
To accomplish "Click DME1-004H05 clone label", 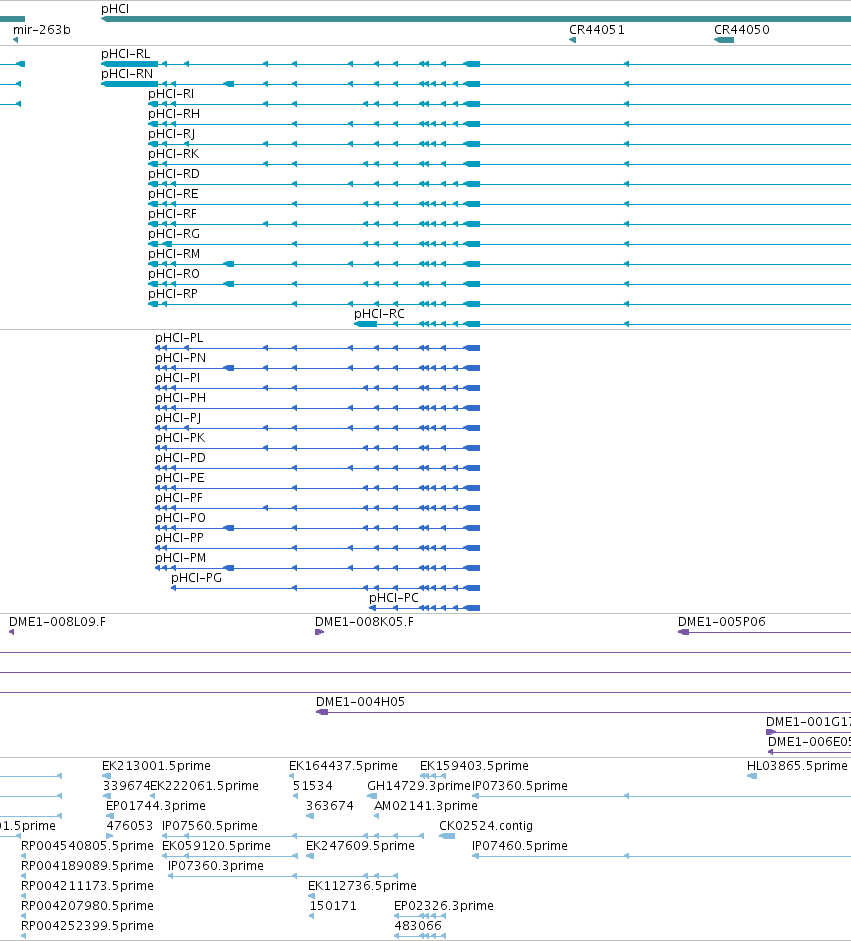I will (360, 702).
